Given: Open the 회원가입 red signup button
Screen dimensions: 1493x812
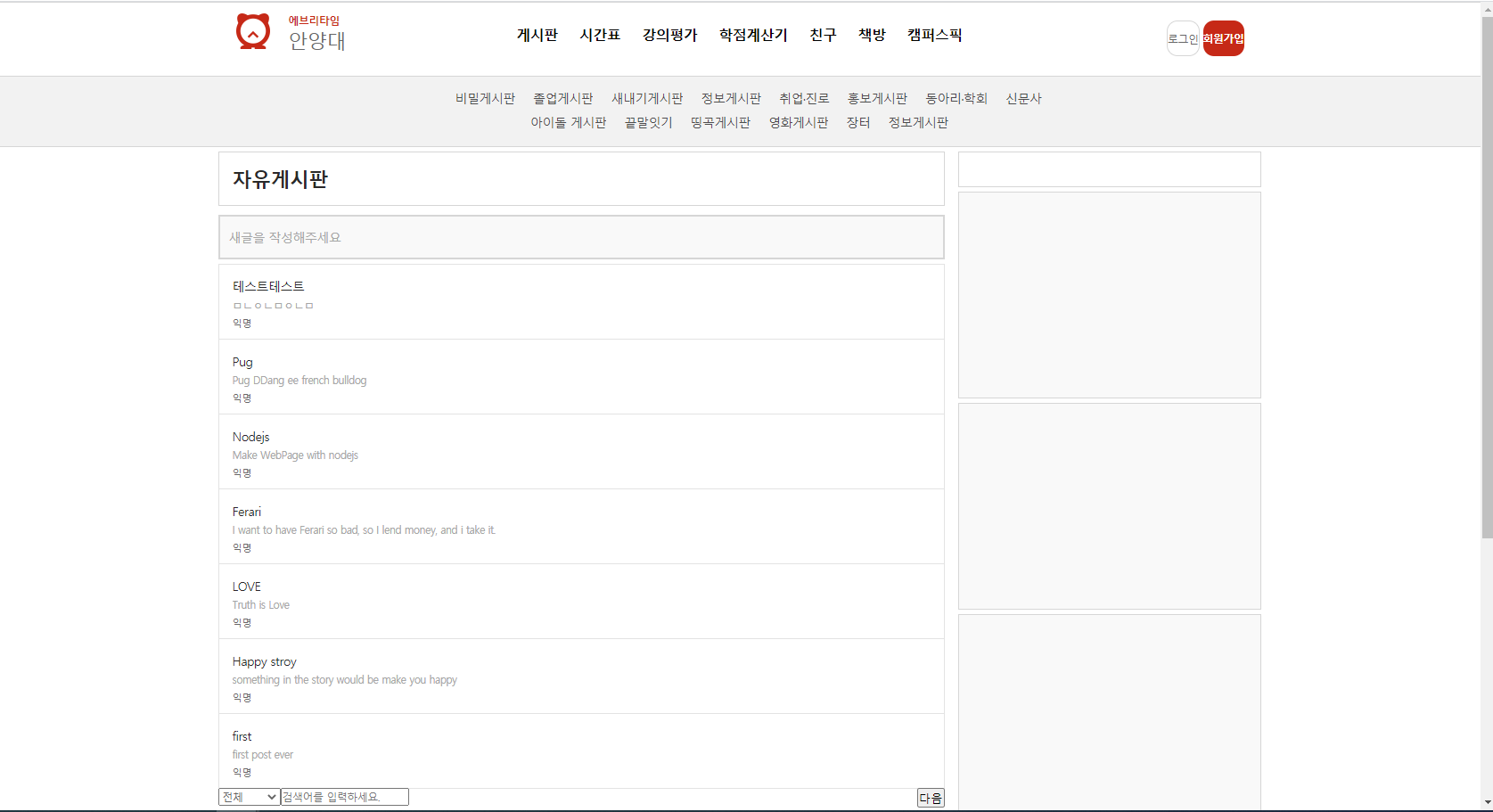Looking at the screenshot, I should tap(1224, 38).
